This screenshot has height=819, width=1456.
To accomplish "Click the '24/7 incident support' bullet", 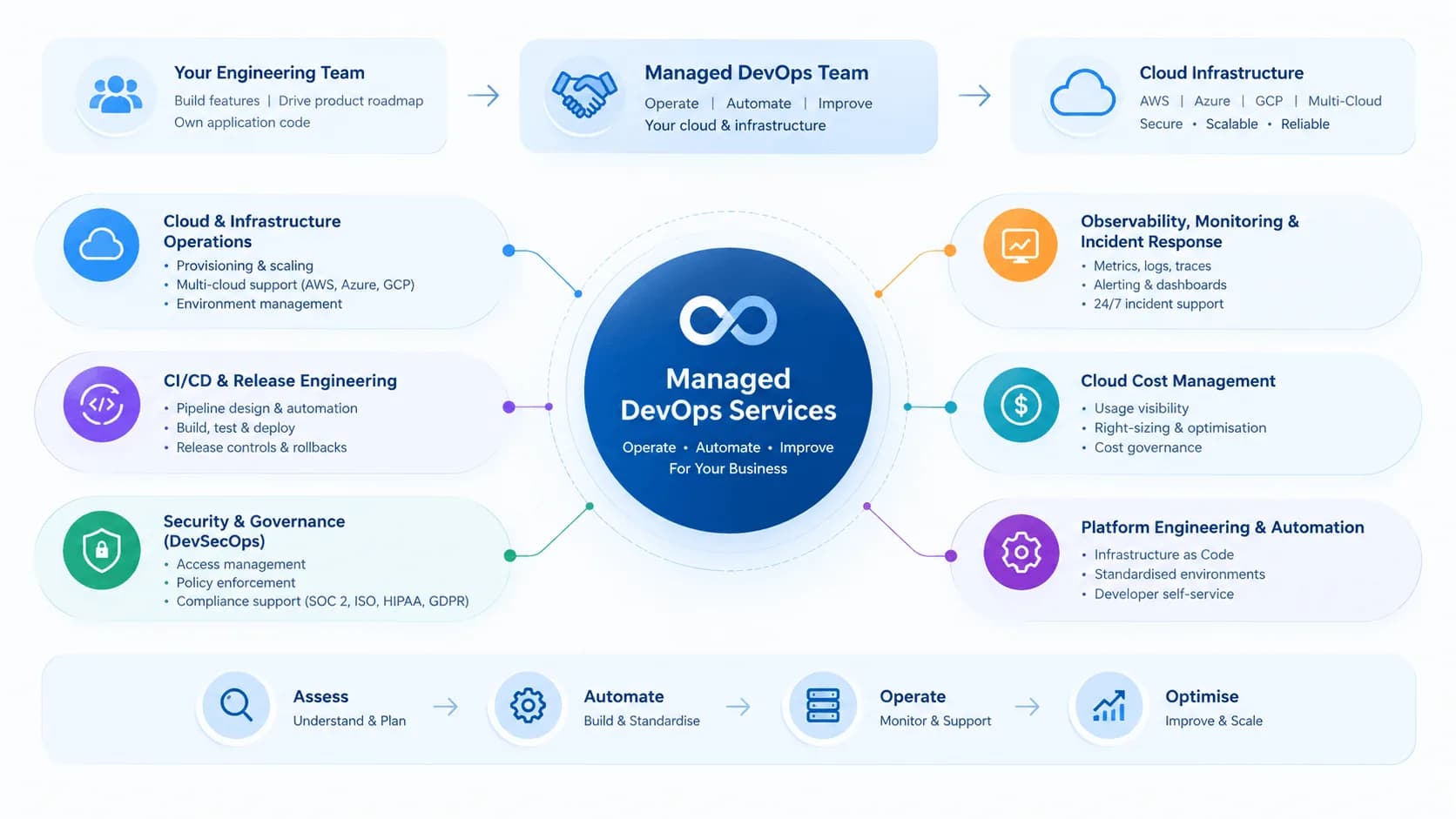I will pos(1158,304).
